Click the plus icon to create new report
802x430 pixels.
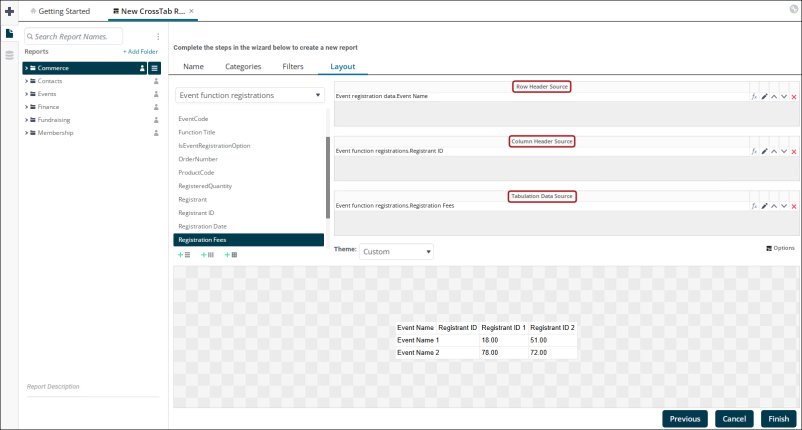tap(9, 11)
